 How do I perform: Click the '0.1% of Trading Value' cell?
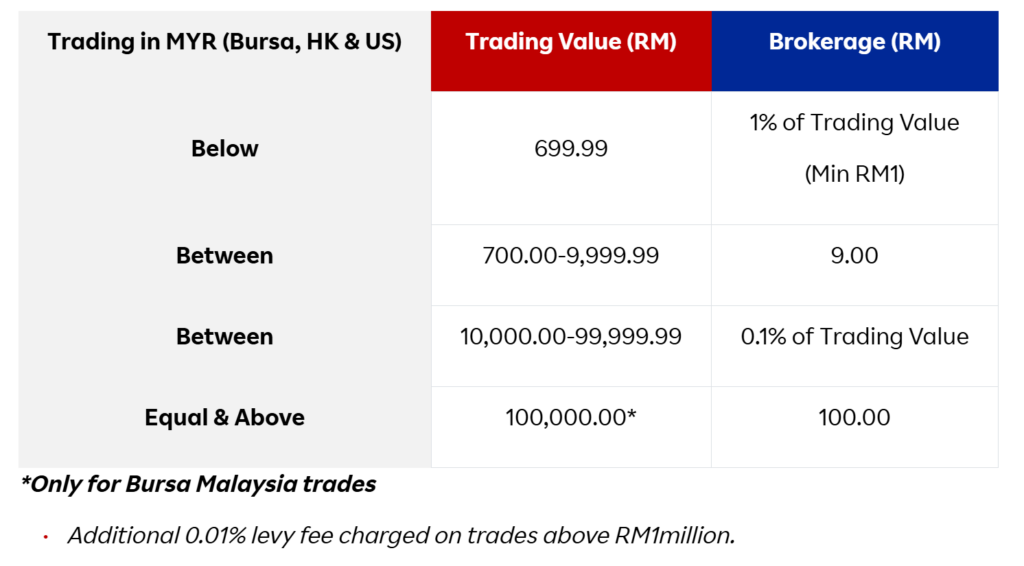pos(854,336)
